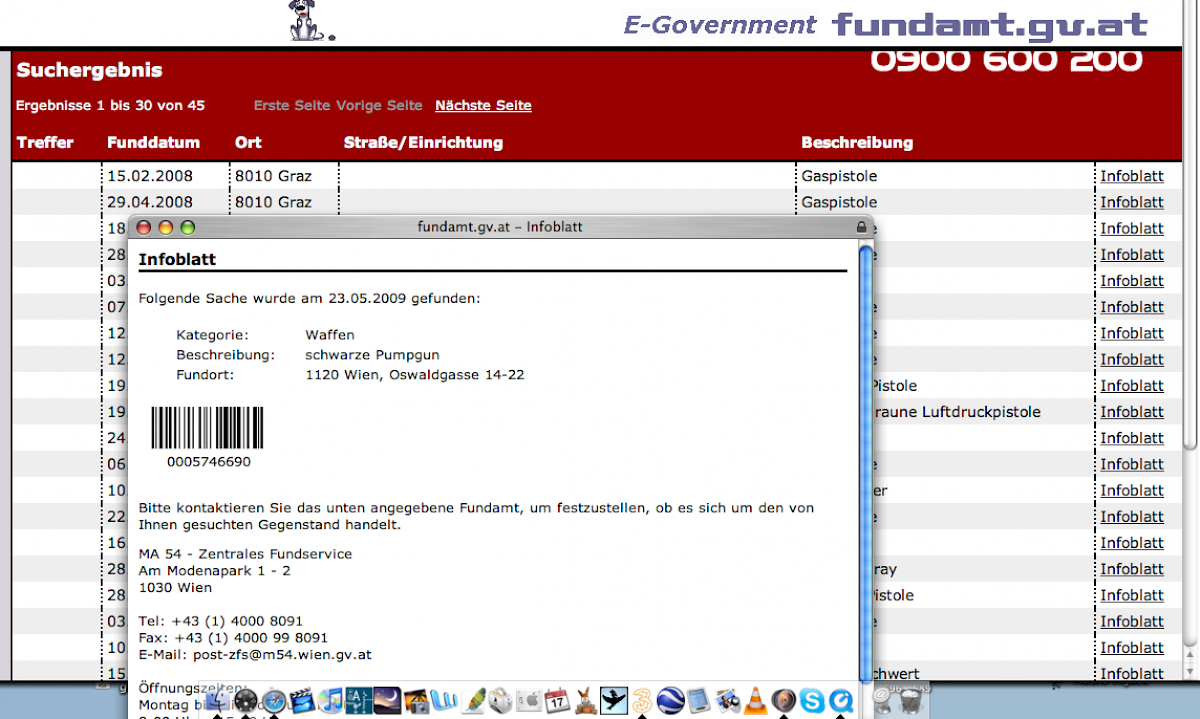The height and width of the screenshot is (719, 1200).
Task: Open Safari from the dock
Action: 273,700
